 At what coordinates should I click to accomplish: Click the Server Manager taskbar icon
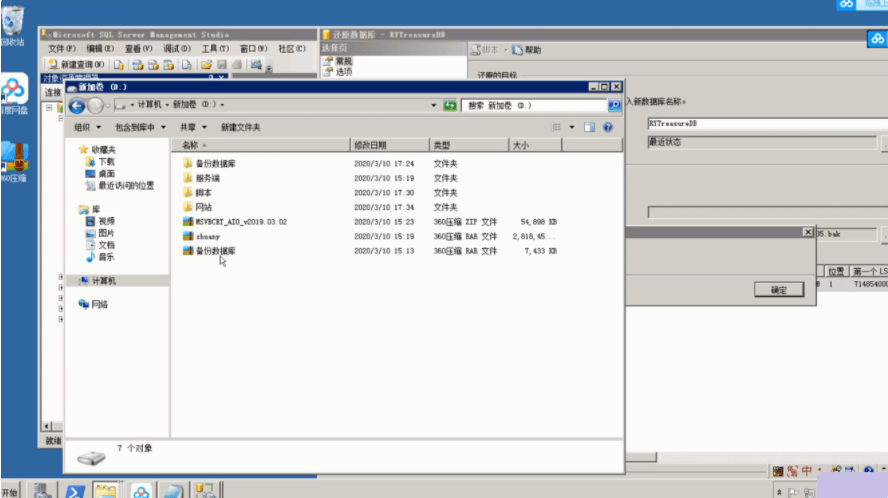(42, 491)
